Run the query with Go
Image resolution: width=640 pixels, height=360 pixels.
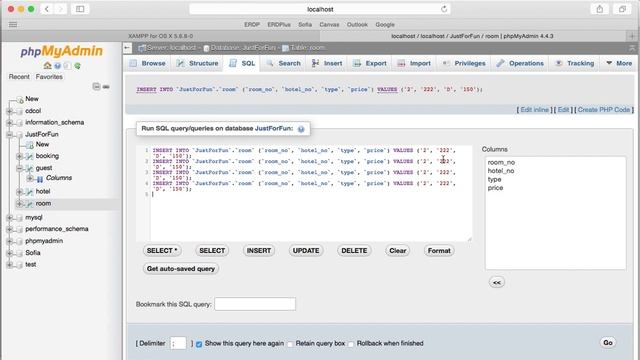point(608,343)
